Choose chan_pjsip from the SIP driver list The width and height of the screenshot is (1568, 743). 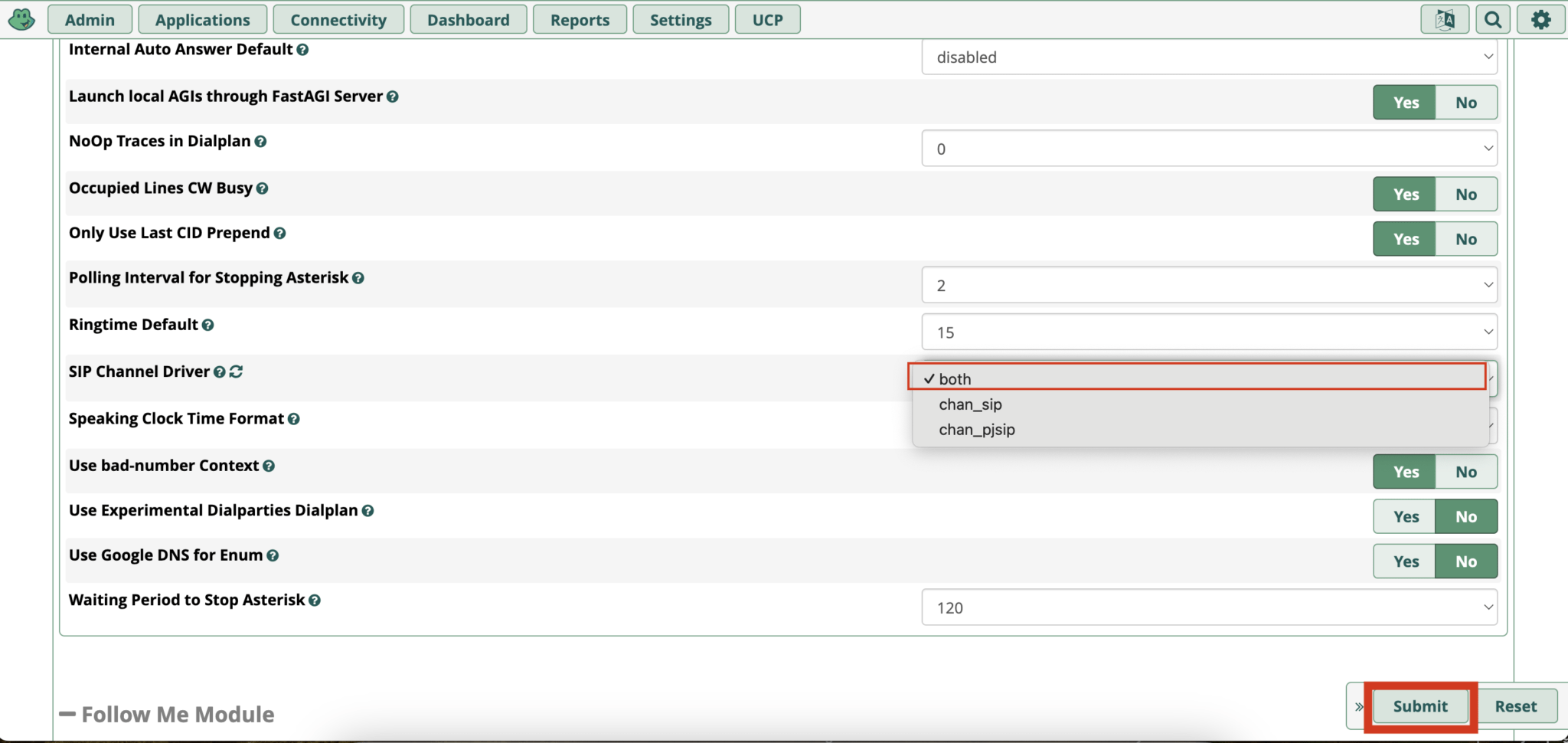point(976,430)
